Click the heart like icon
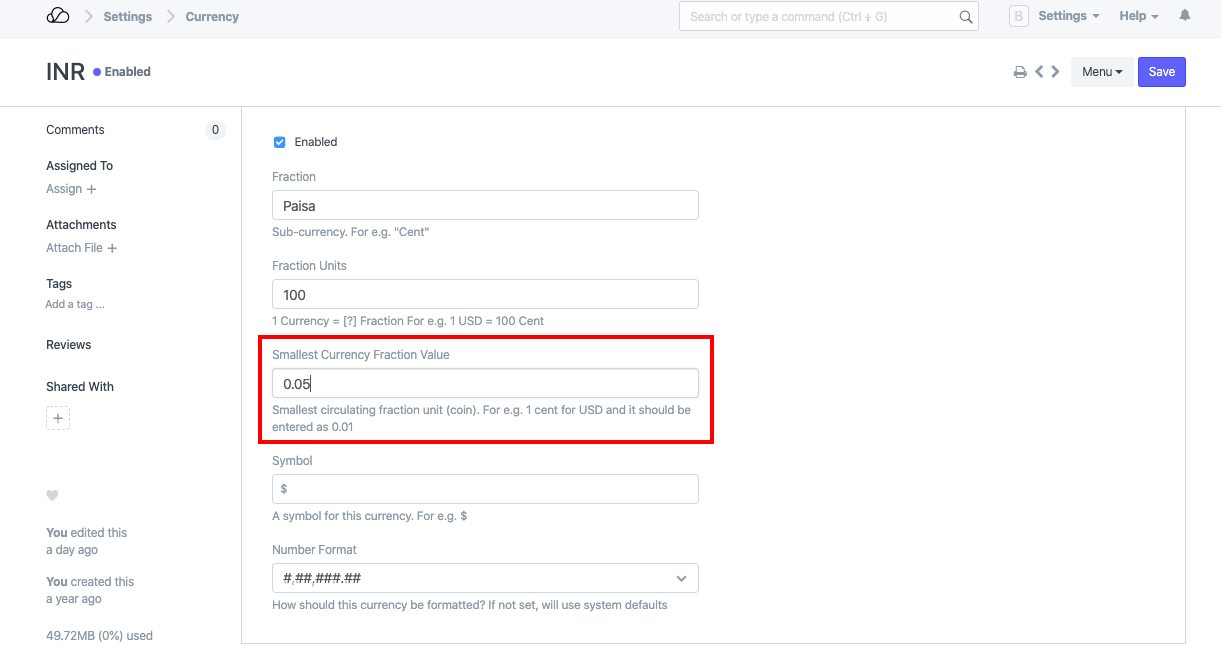This screenshot has width=1221, height=667. pos(52,496)
